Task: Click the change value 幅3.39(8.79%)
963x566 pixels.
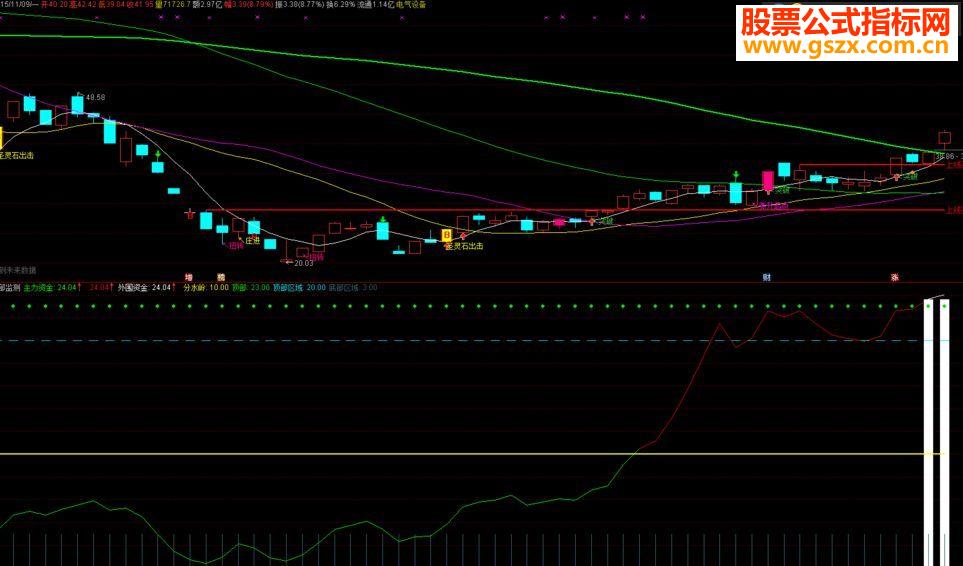Action: (248, 4)
